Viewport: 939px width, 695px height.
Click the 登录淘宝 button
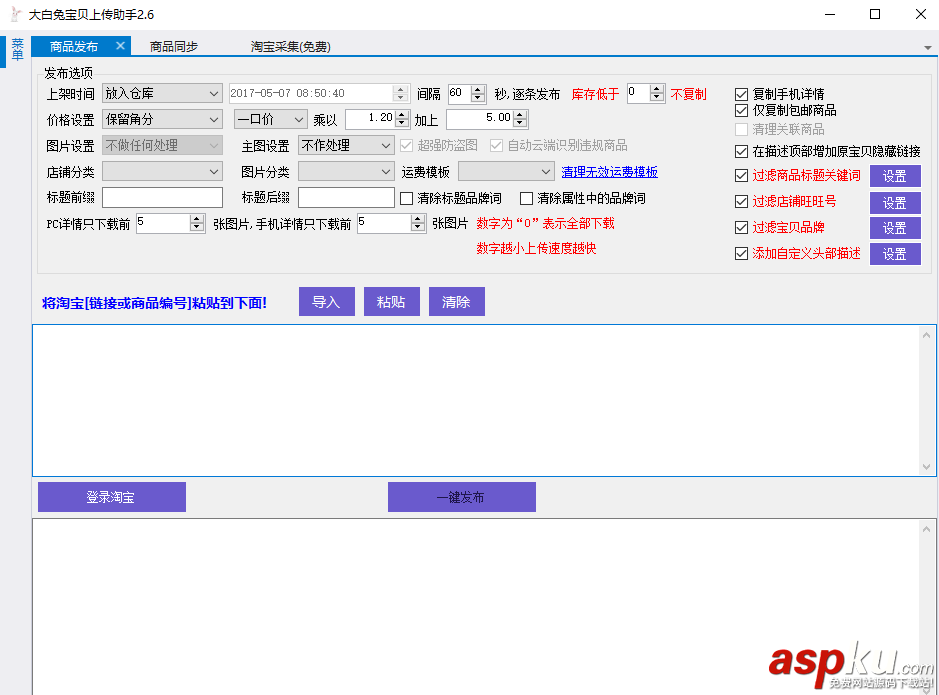111,496
